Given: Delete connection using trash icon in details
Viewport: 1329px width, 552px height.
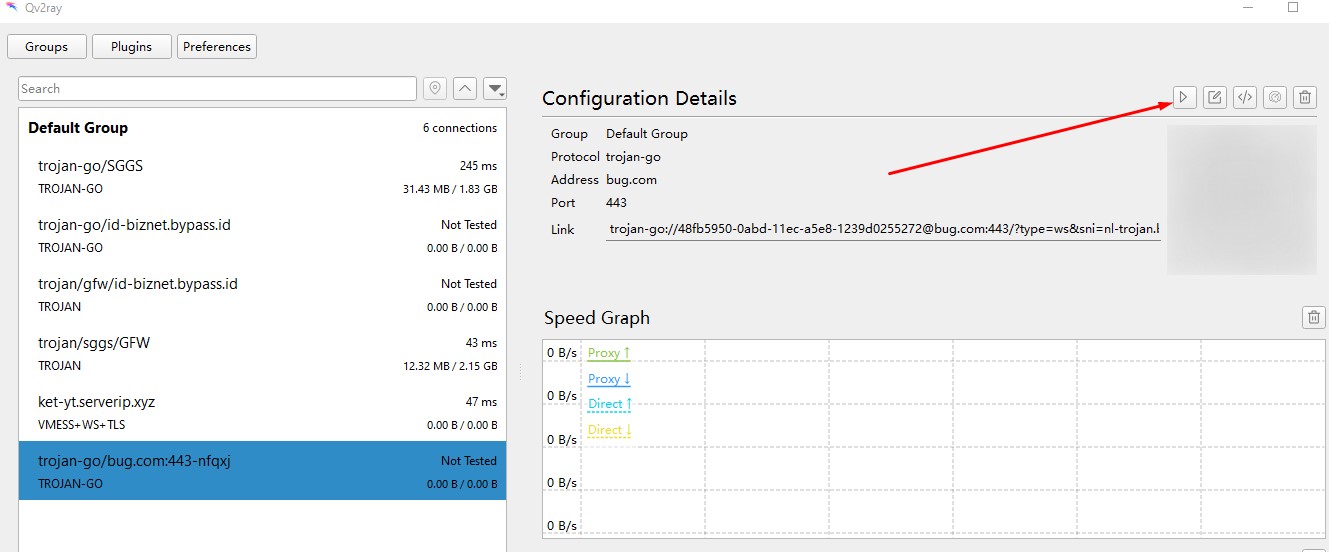Looking at the screenshot, I should pos(1305,97).
